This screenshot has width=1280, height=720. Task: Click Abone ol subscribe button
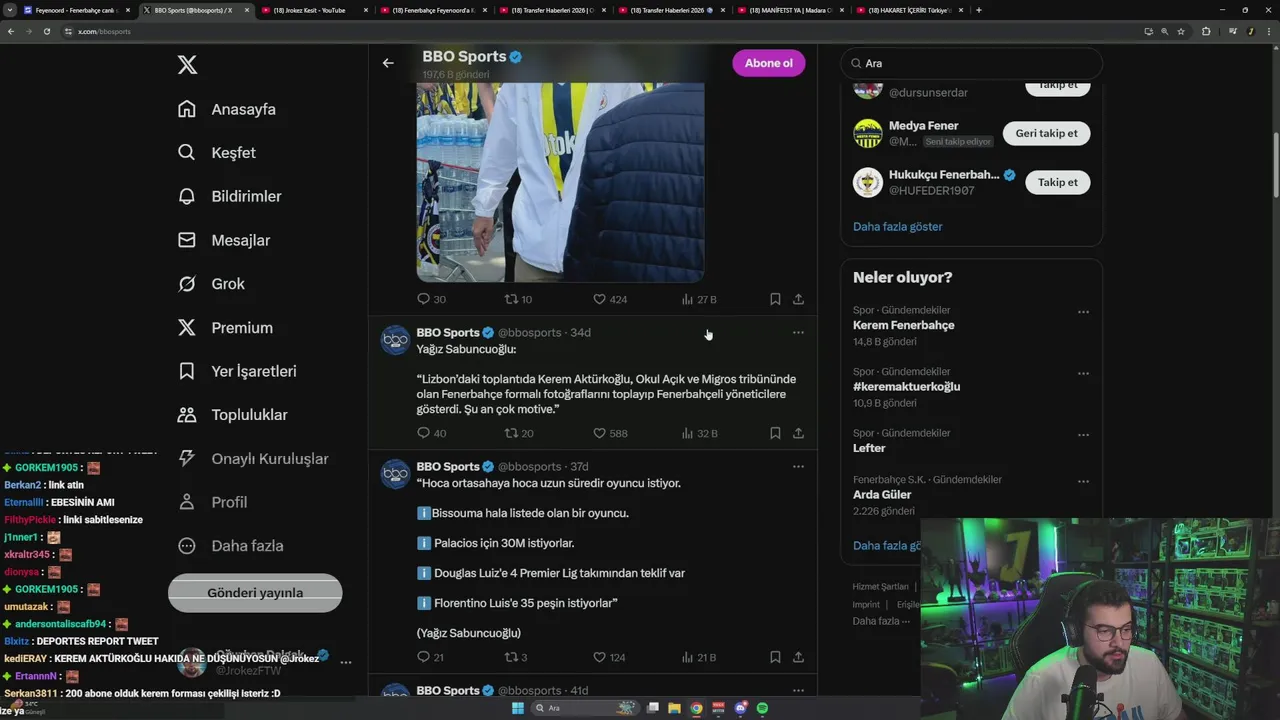pos(768,63)
